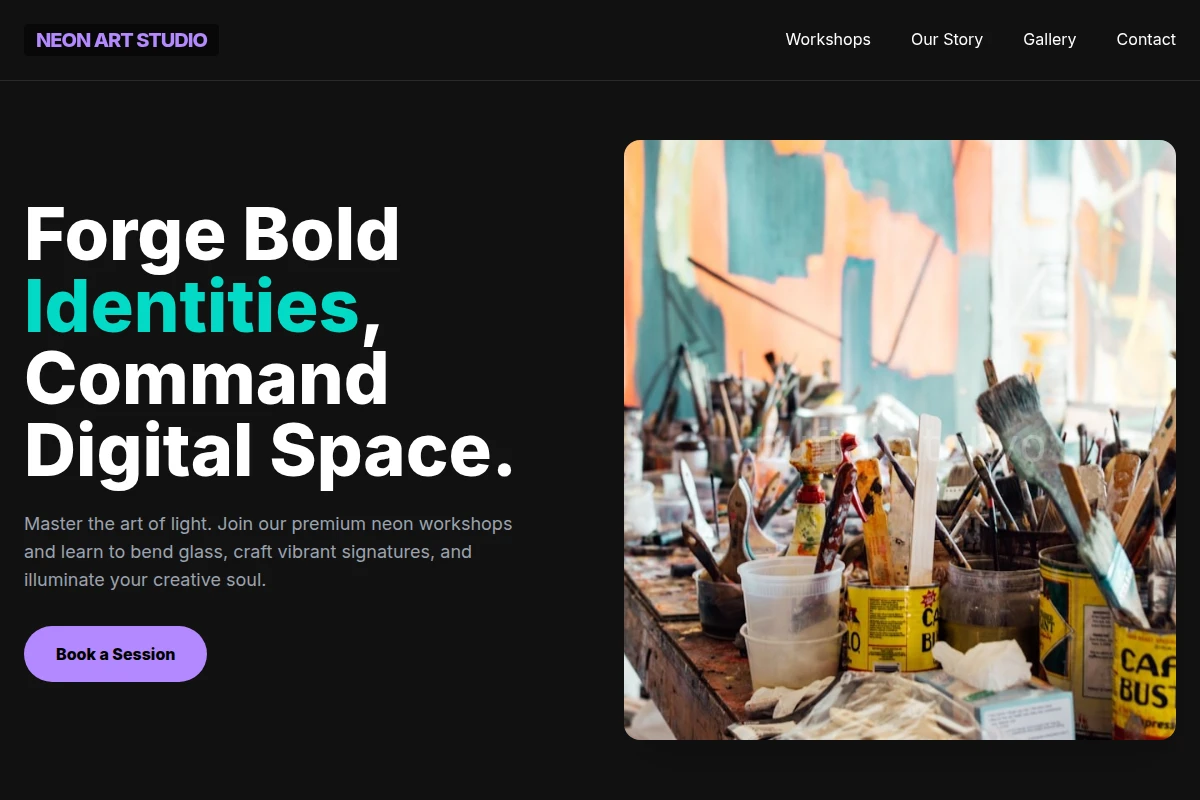Image resolution: width=1200 pixels, height=800 pixels.
Task: Open the Workshops nav link
Action: click(828, 40)
